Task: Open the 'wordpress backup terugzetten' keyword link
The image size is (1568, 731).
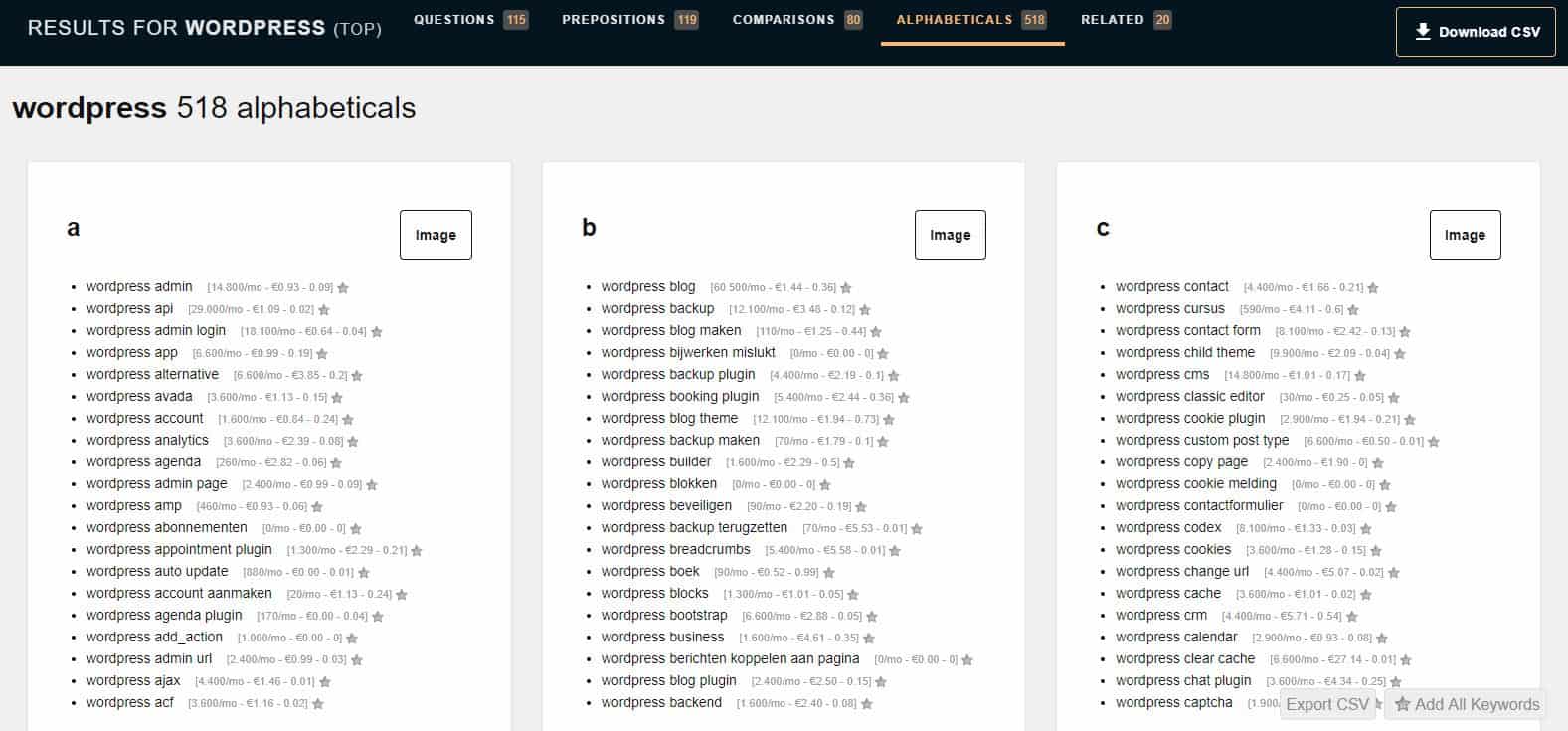Action: click(x=694, y=527)
